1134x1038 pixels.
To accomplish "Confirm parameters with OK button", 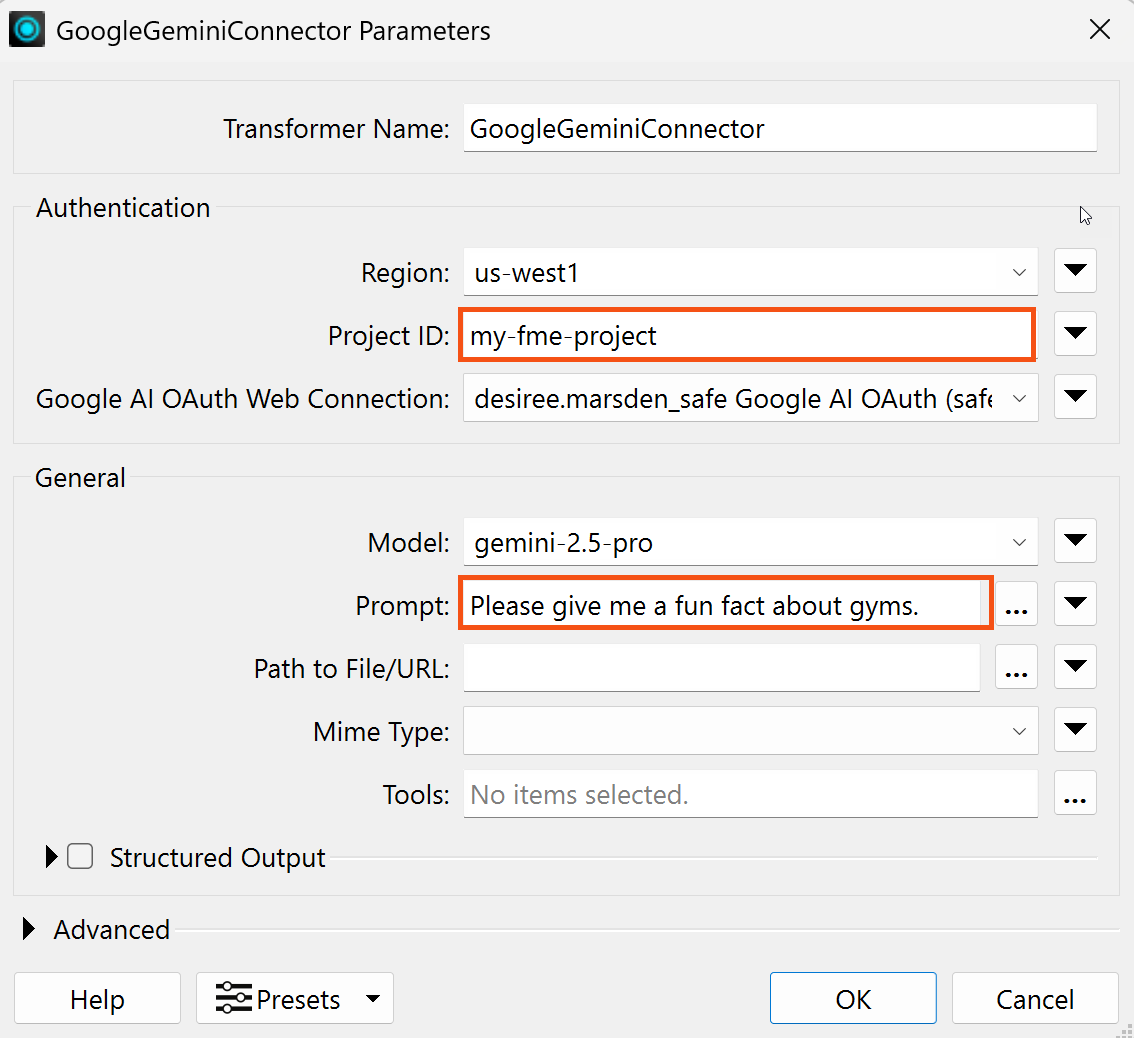I will 853,998.
